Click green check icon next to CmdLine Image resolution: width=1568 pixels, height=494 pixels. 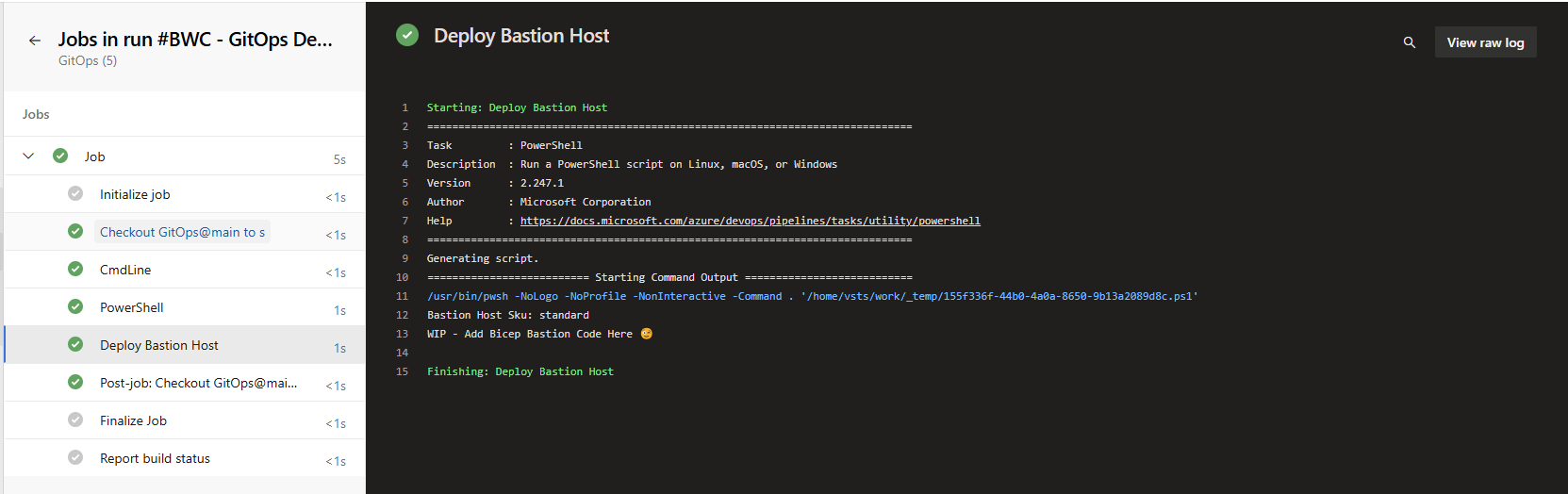point(75,269)
